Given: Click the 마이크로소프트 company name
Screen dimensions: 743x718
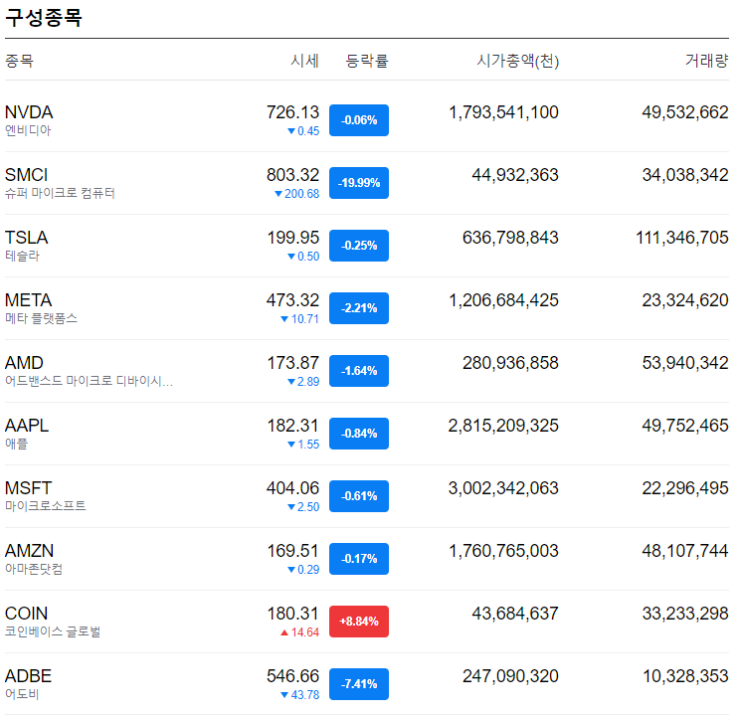Looking at the screenshot, I should (45, 506).
